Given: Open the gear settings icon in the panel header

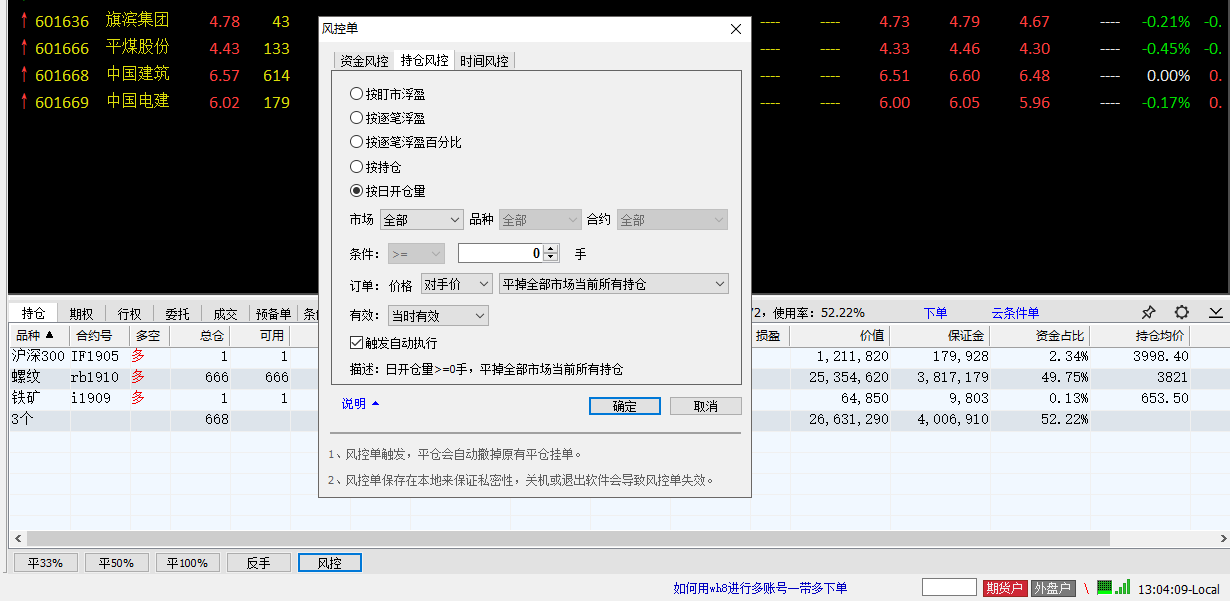Looking at the screenshot, I should coord(1182,312).
